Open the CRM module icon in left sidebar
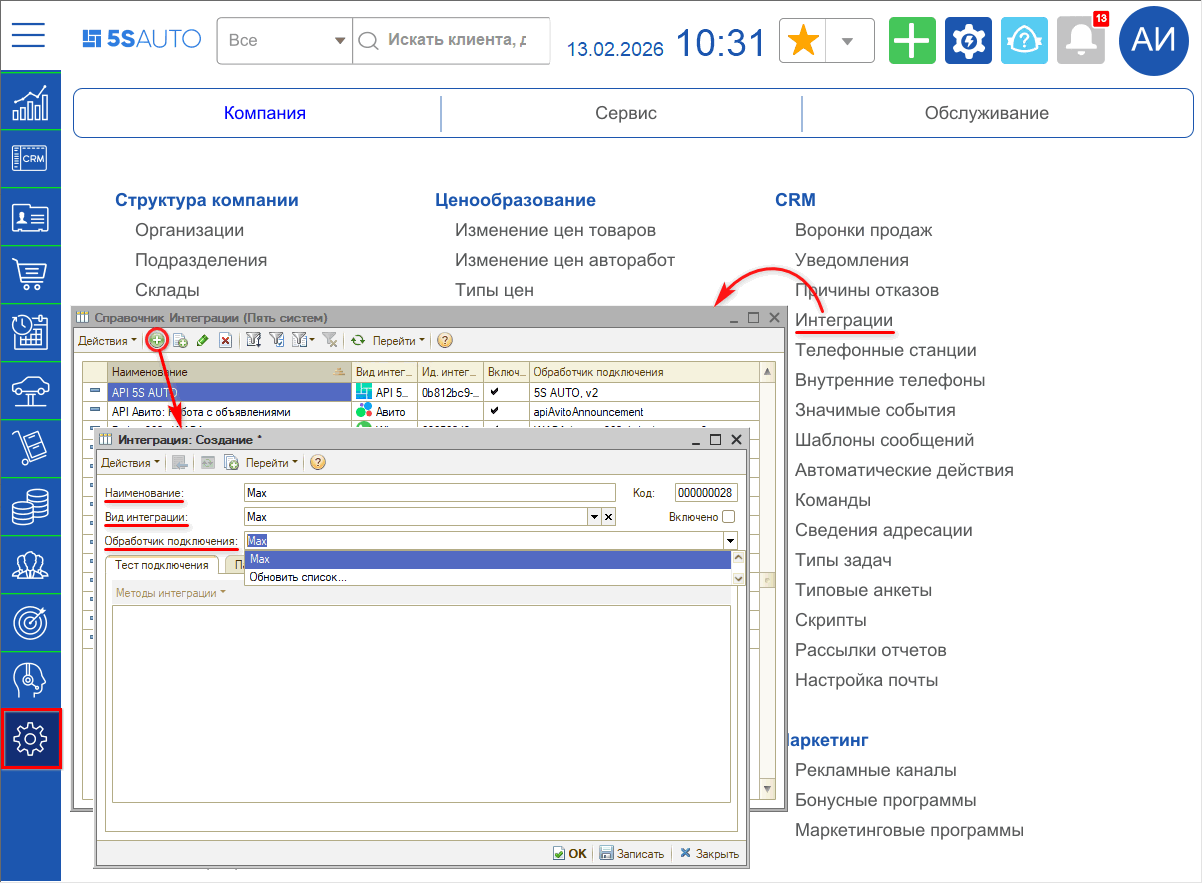This screenshot has width=1202, height=883. click(x=28, y=158)
